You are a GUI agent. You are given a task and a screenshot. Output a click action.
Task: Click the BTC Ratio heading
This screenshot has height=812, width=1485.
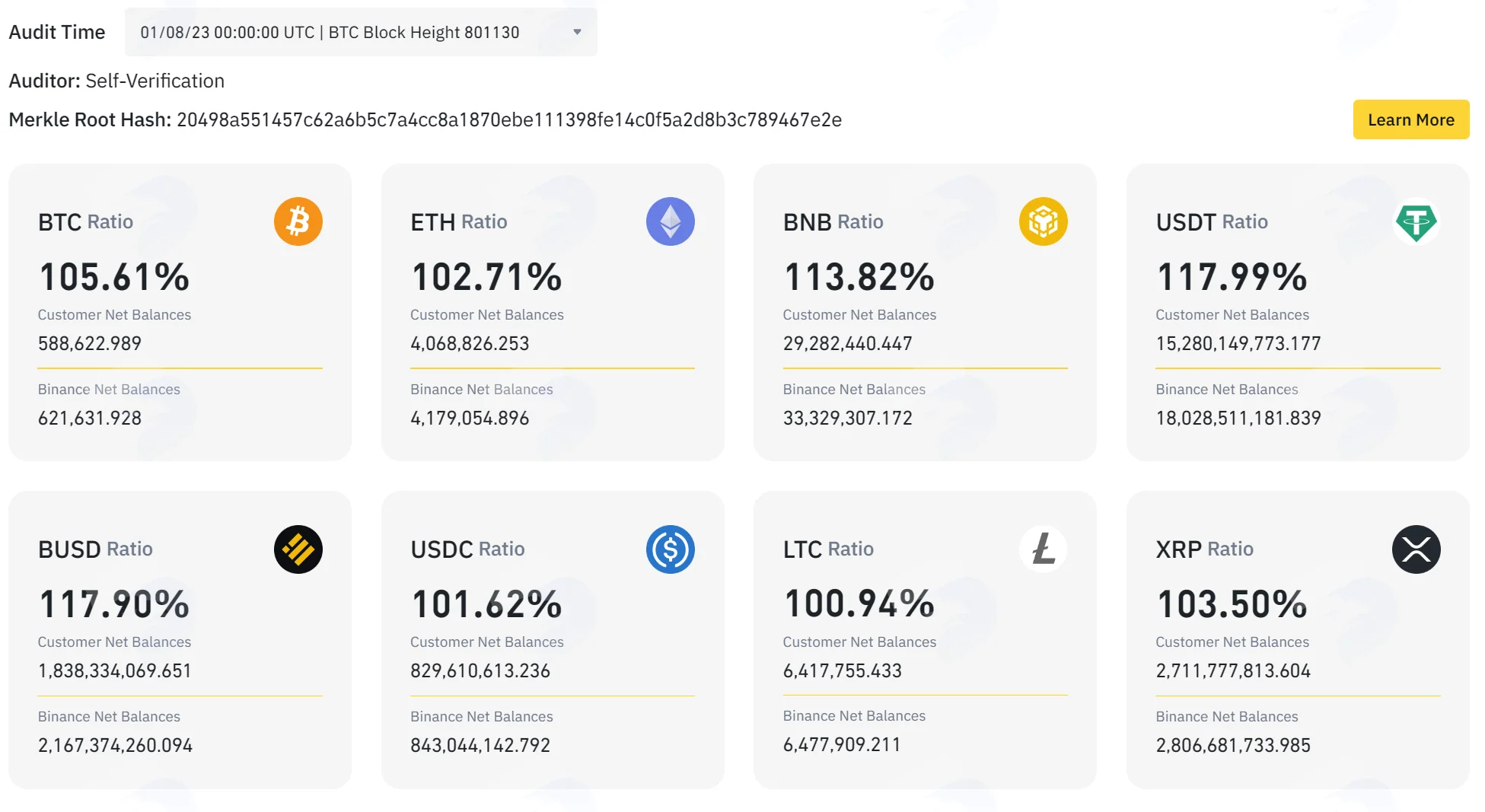[85, 221]
